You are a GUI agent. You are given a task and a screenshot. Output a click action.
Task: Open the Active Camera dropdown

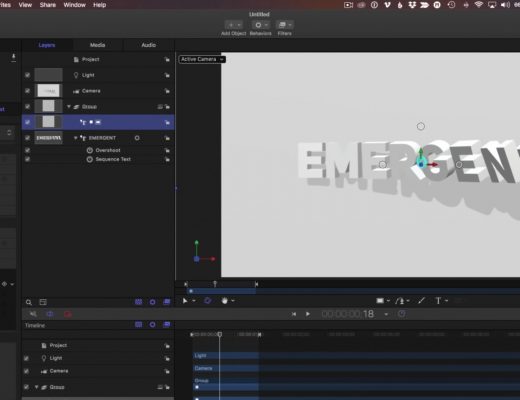tap(202, 59)
